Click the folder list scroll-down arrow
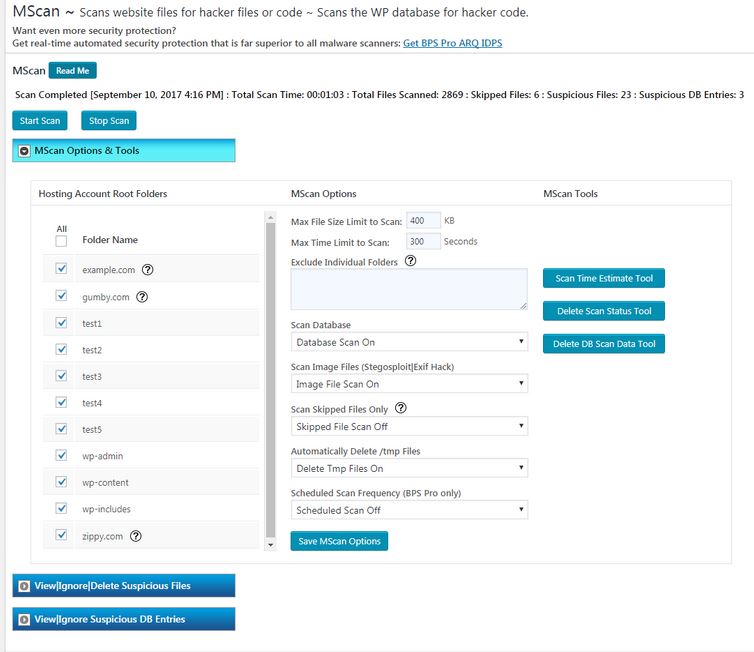The image size is (754, 652). (271, 544)
